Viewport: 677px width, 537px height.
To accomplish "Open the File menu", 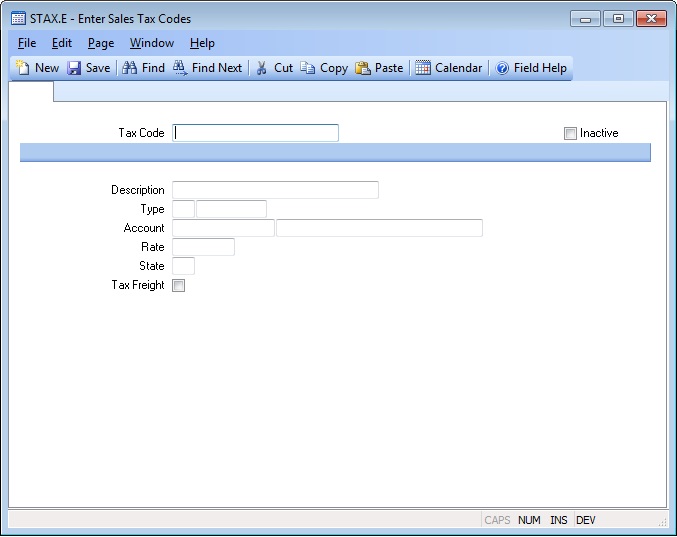I will click(27, 43).
